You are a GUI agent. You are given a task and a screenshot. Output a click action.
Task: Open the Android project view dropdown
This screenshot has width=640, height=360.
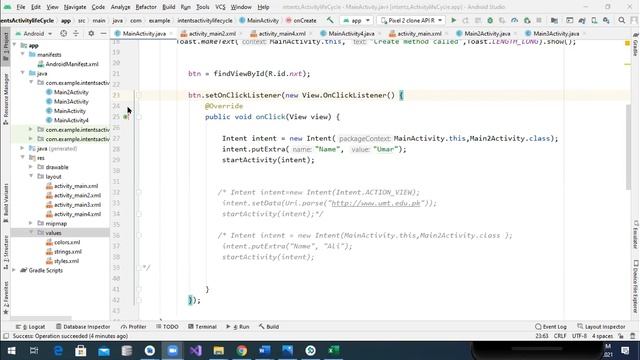[33, 33]
